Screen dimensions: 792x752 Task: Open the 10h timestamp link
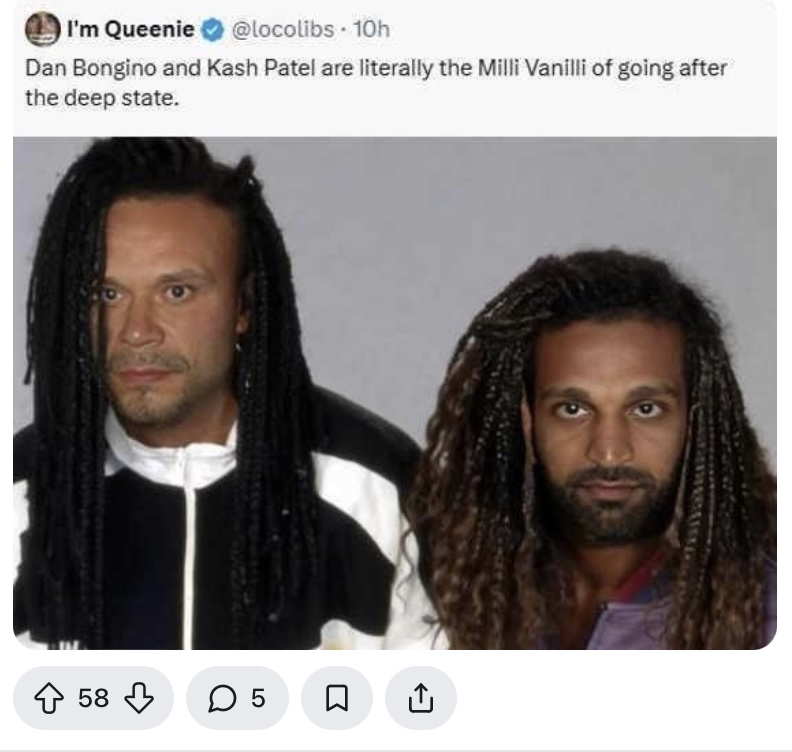pyautogui.click(x=371, y=29)
